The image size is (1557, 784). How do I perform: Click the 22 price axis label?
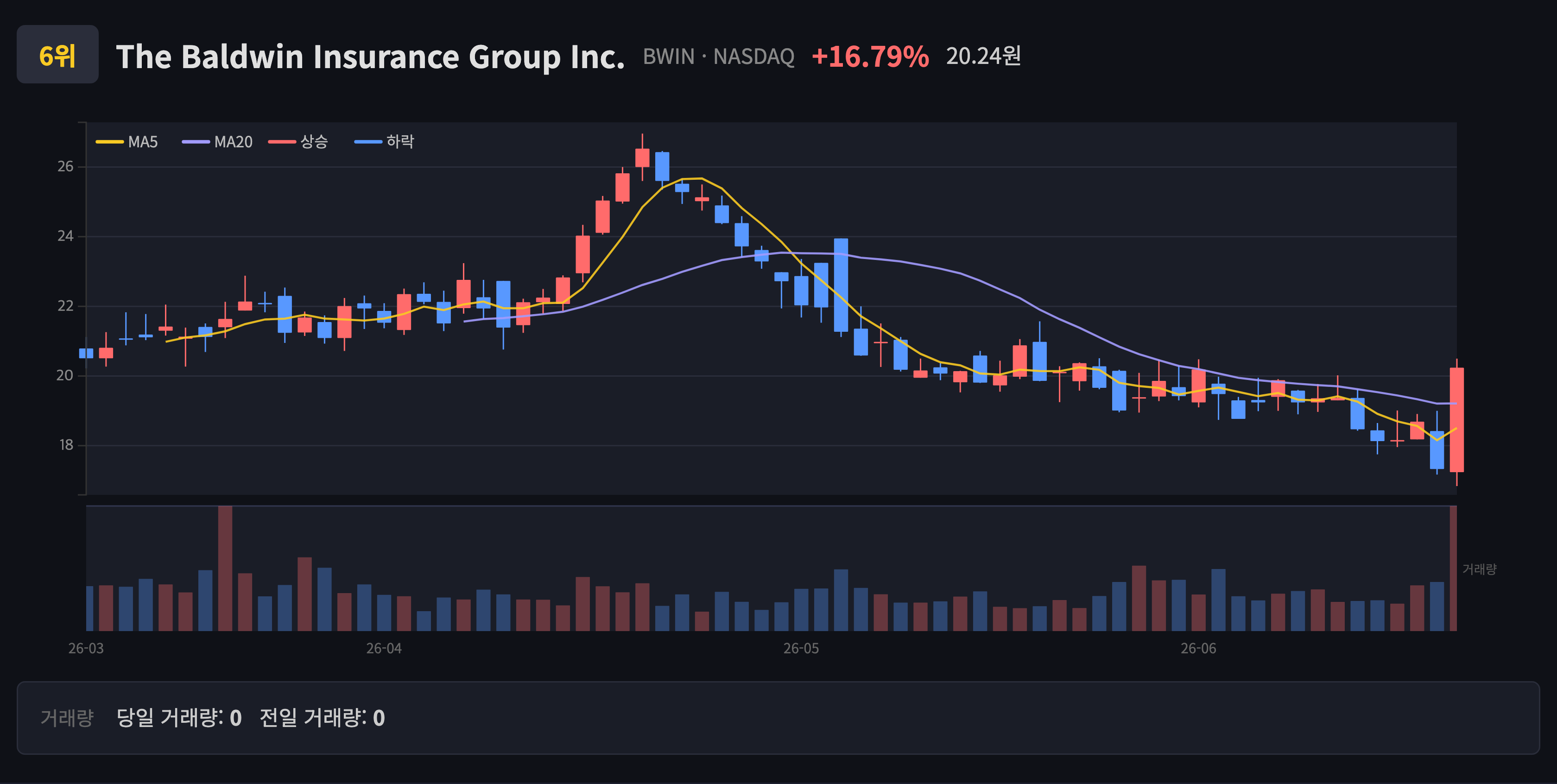[x=65, y=306]
